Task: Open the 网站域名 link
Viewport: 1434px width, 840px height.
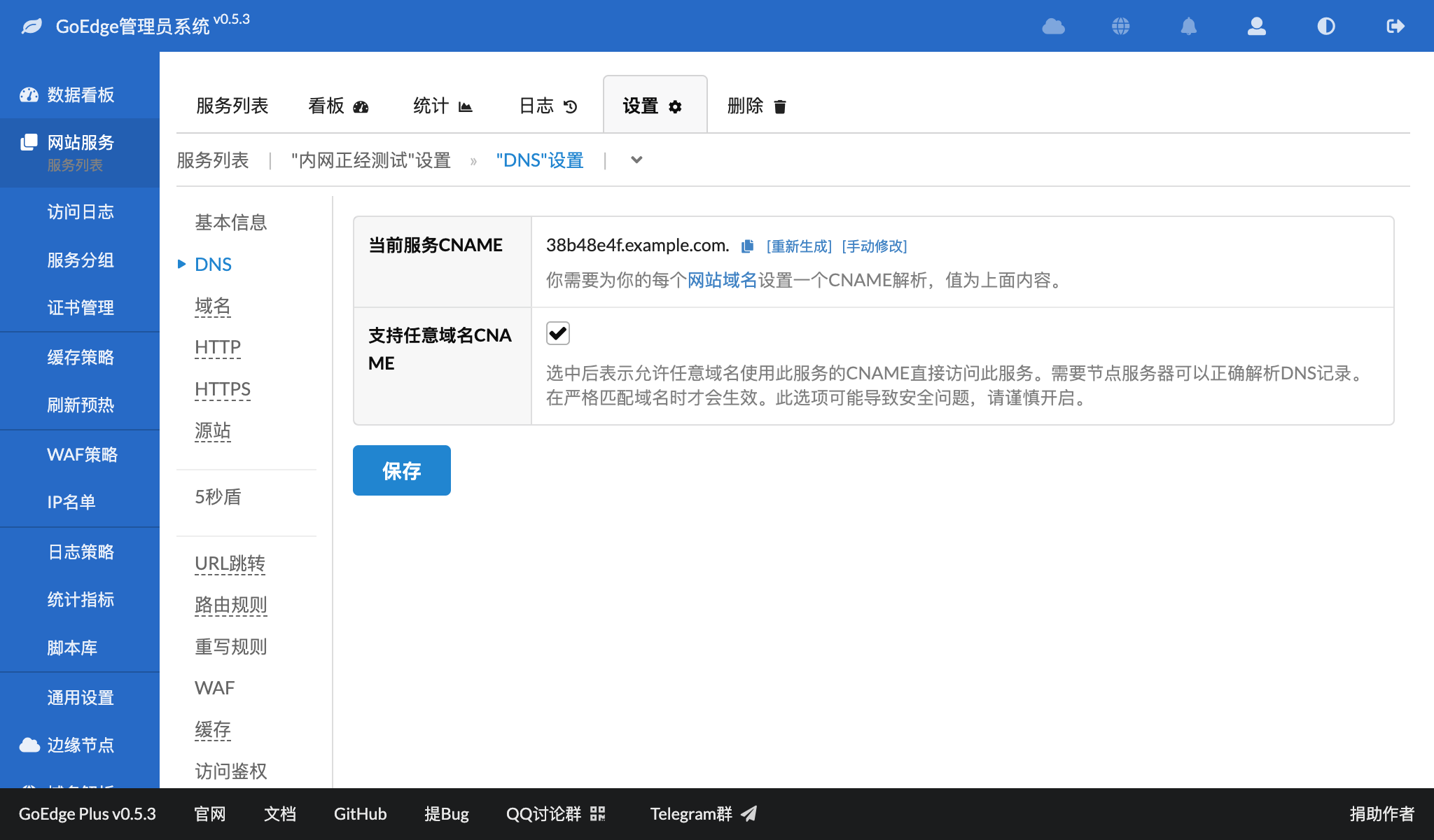Action: [722, 281]
